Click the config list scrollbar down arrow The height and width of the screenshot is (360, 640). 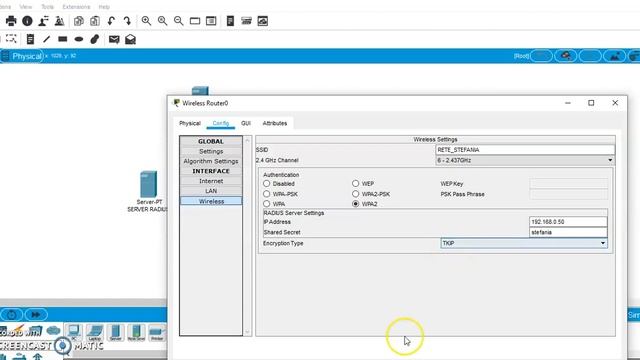tap(247, 332)
